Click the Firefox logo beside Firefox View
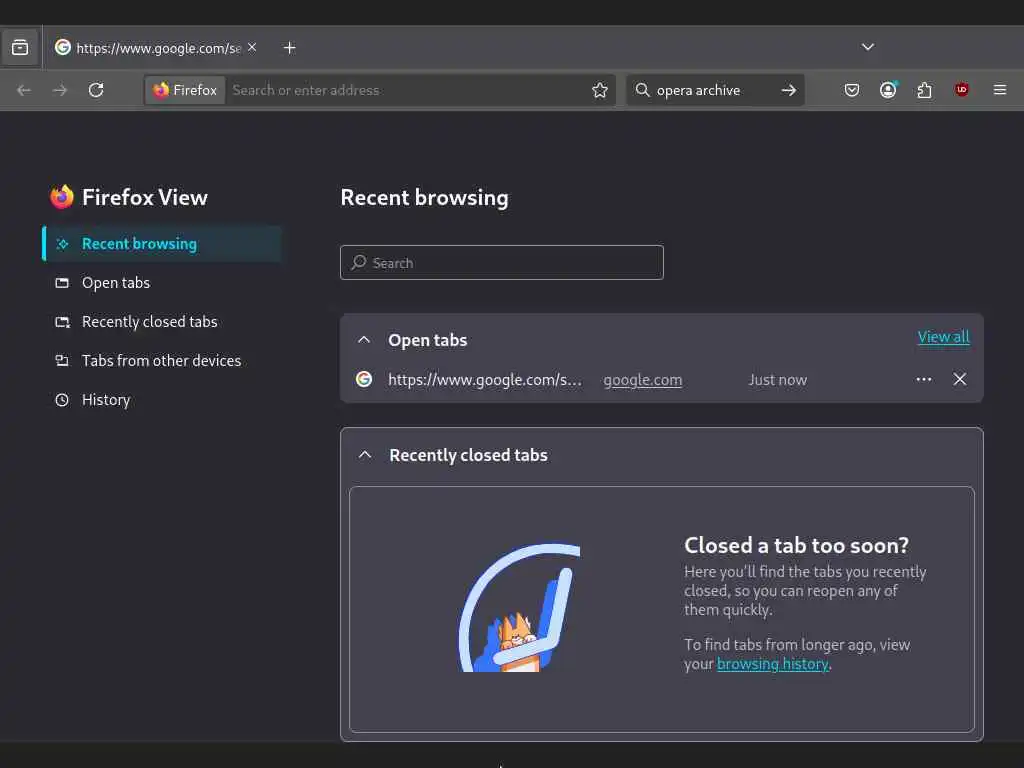Screen dimensions: 1024x768 (62, 197)
